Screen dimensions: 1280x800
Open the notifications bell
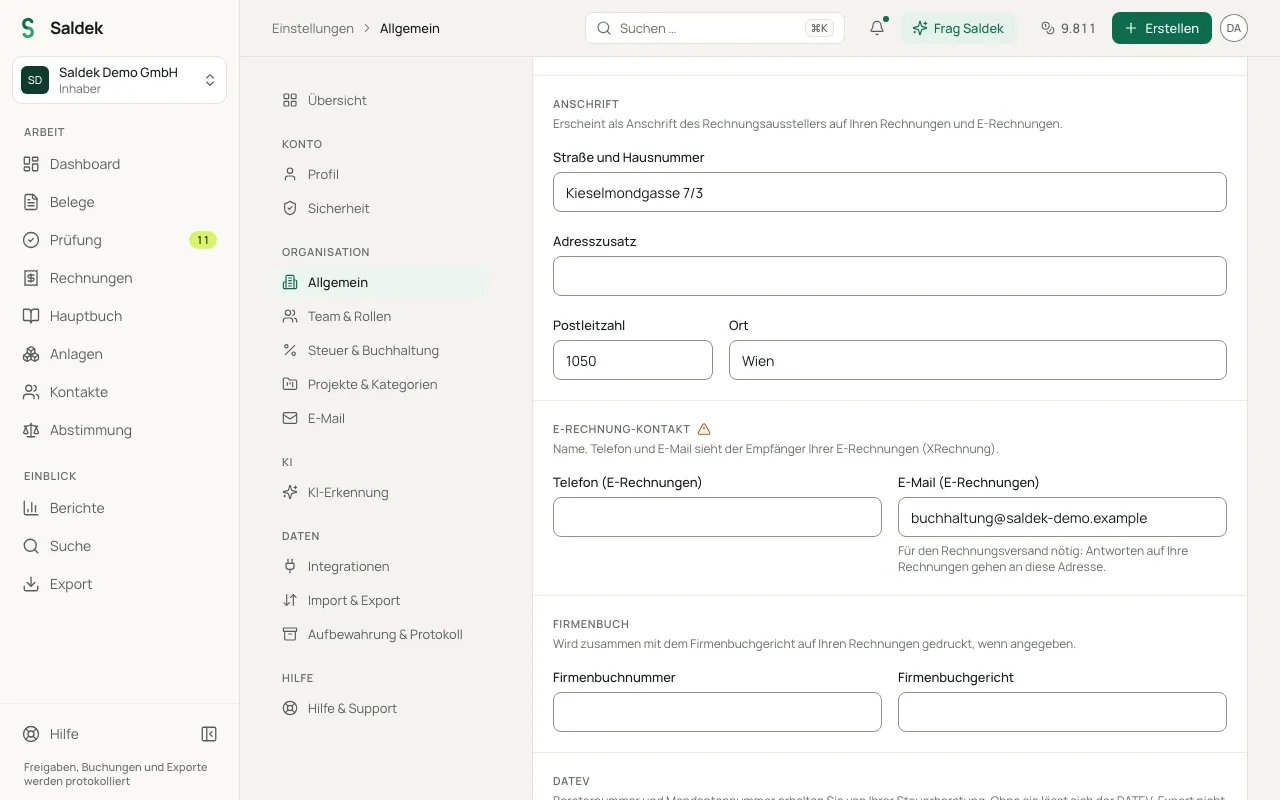click(x=877, y=28)
